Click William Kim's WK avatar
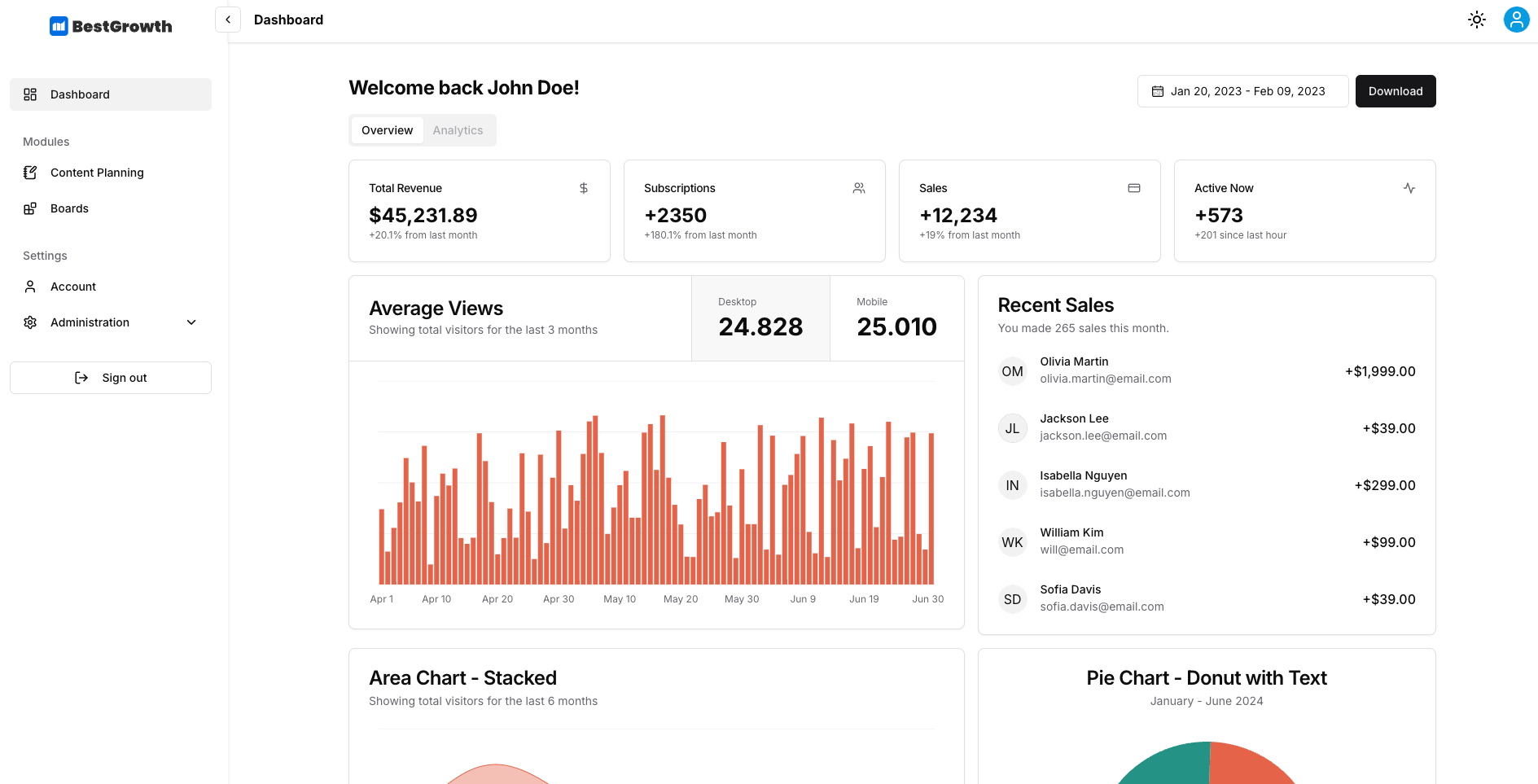Screen dimensions: 1538x784 [1012, 542]
